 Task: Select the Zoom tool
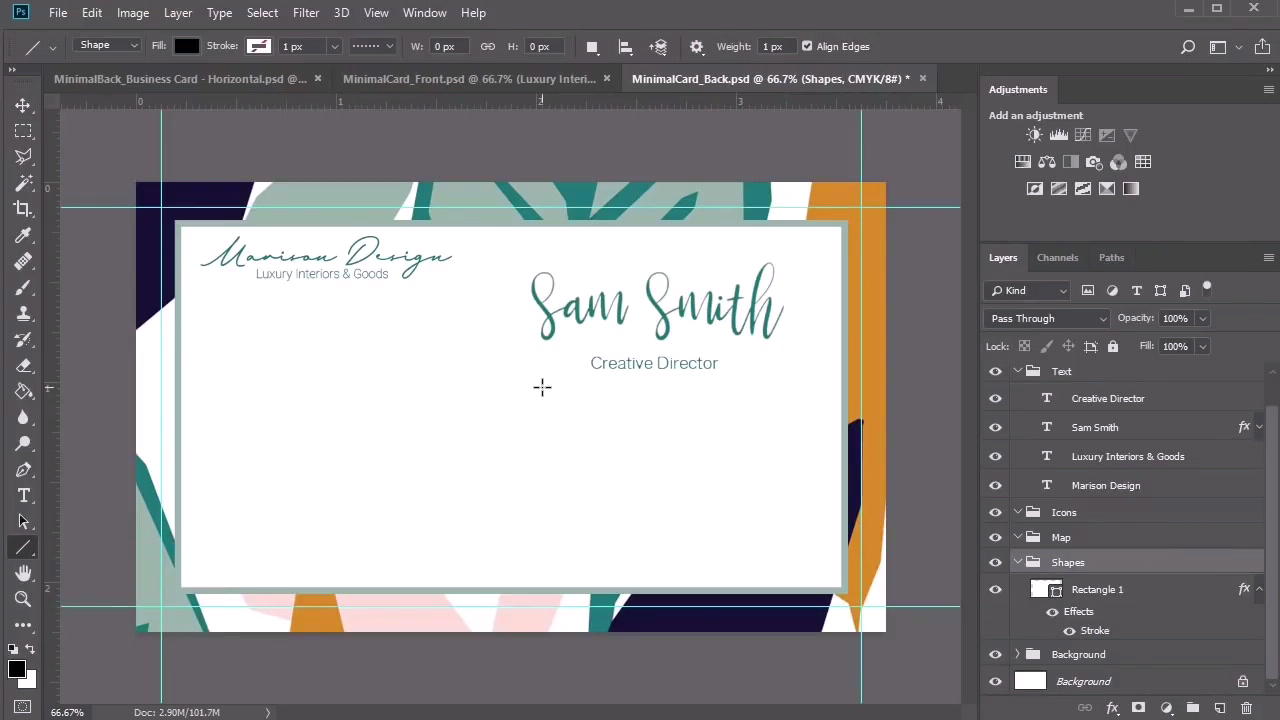(23, 599)
